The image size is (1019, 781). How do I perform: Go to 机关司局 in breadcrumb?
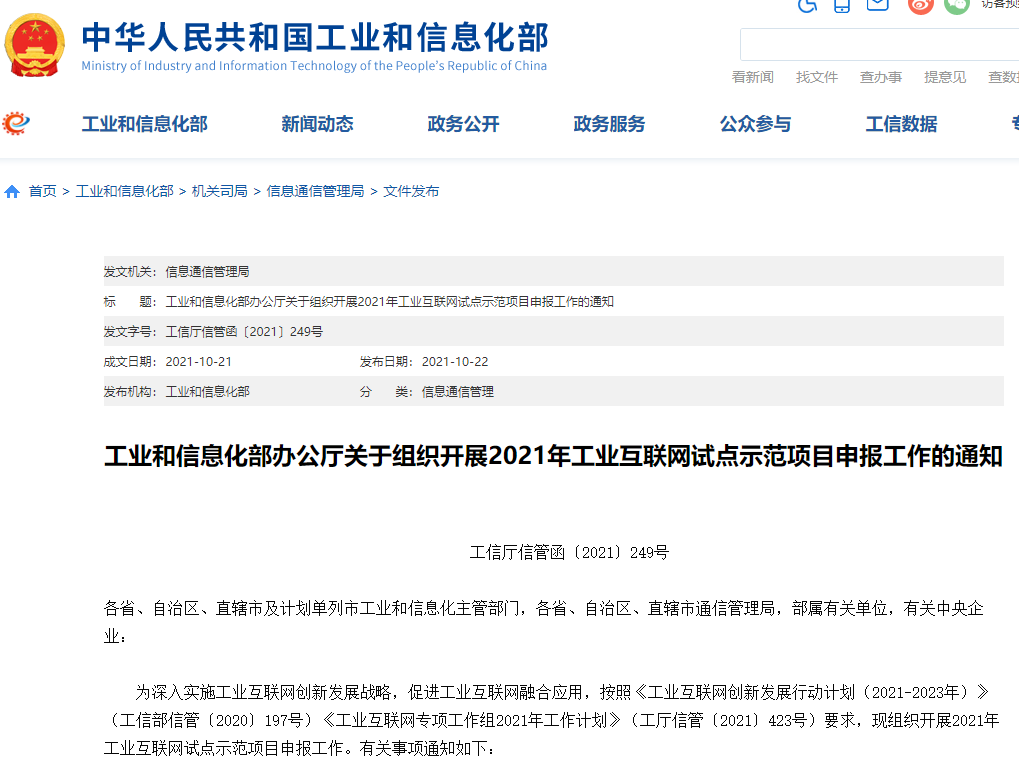pyautogui.click(x=219, y=191)
